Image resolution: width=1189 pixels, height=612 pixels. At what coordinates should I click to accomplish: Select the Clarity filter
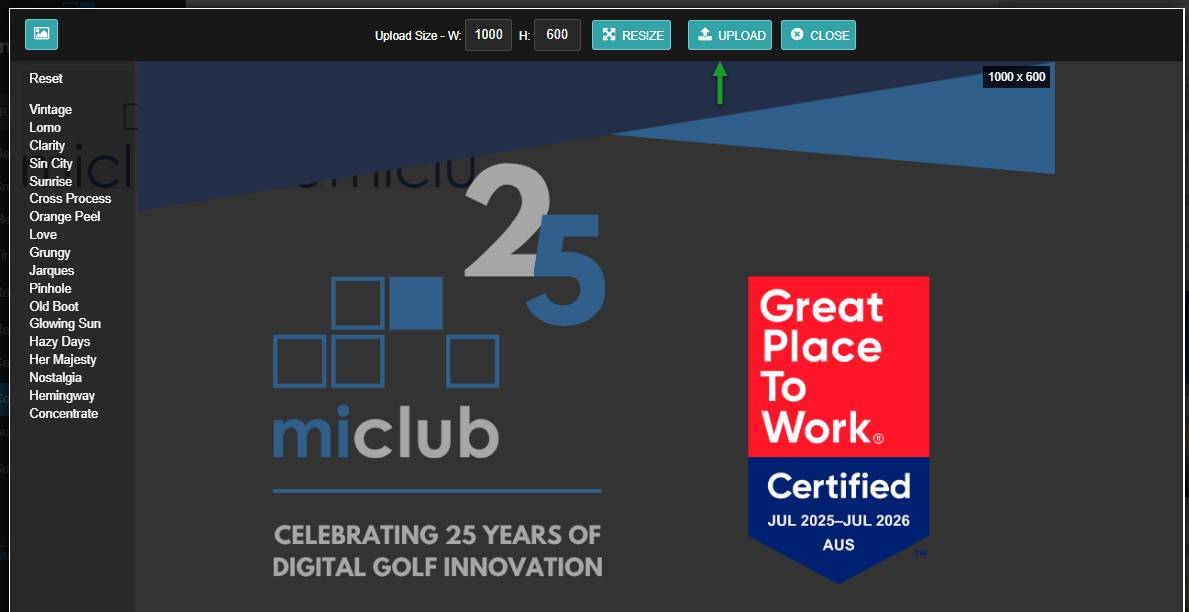click(x=47, y=146)
